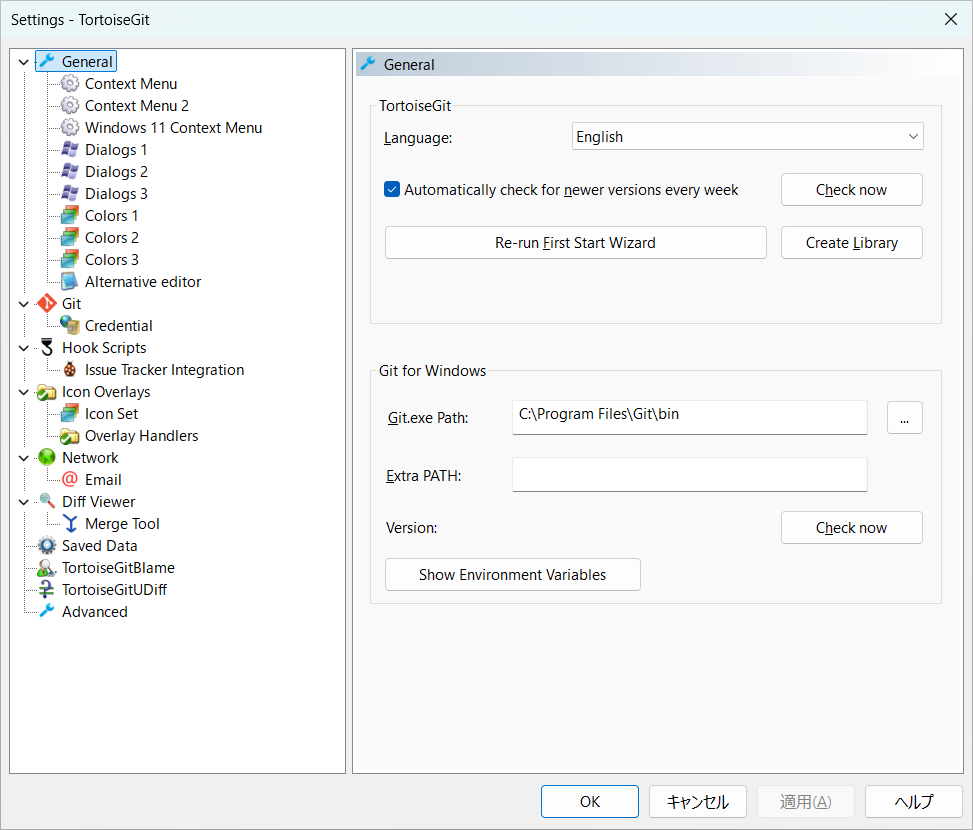Open Hook Scripts via its hook icon

pos(47,347)
